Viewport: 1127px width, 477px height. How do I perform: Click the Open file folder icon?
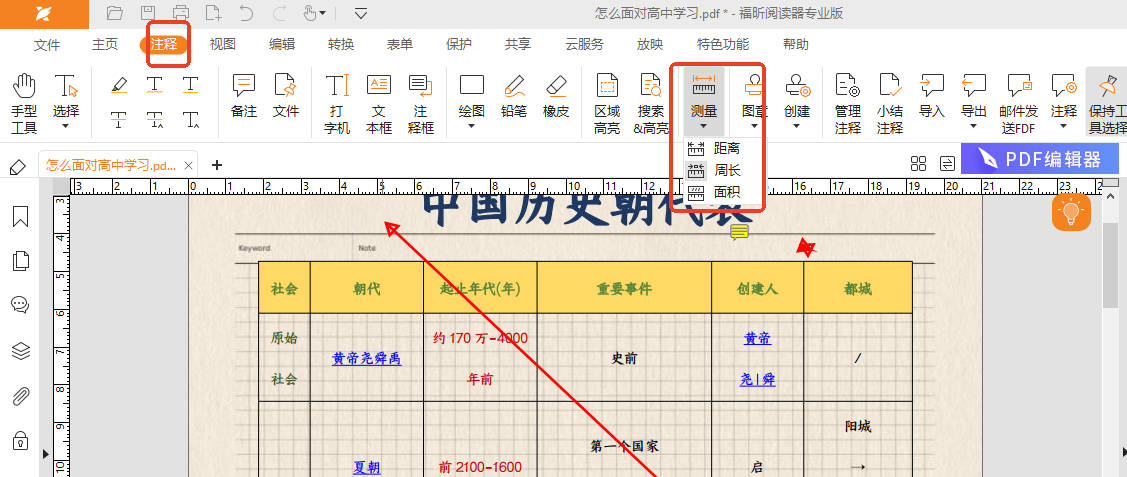tap(114, 13)
